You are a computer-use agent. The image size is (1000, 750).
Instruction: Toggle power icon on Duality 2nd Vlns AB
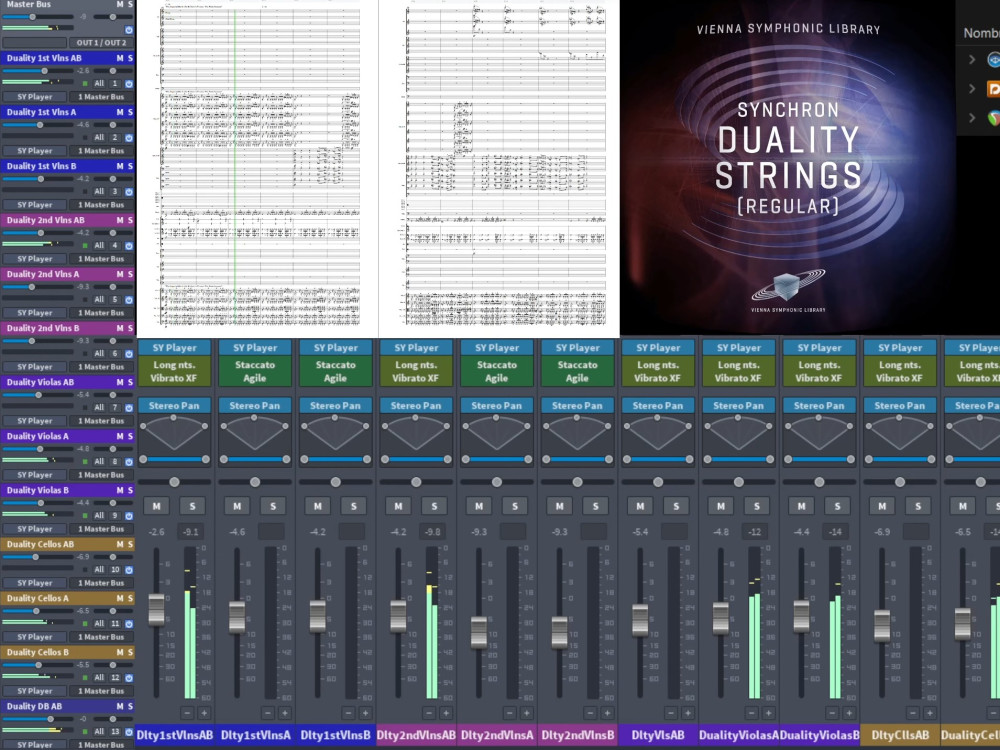tap(129, 246)
